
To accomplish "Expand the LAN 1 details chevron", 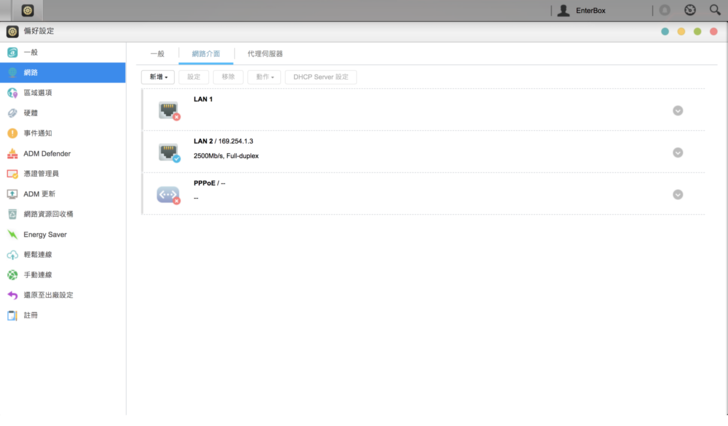I will point(678,110).
